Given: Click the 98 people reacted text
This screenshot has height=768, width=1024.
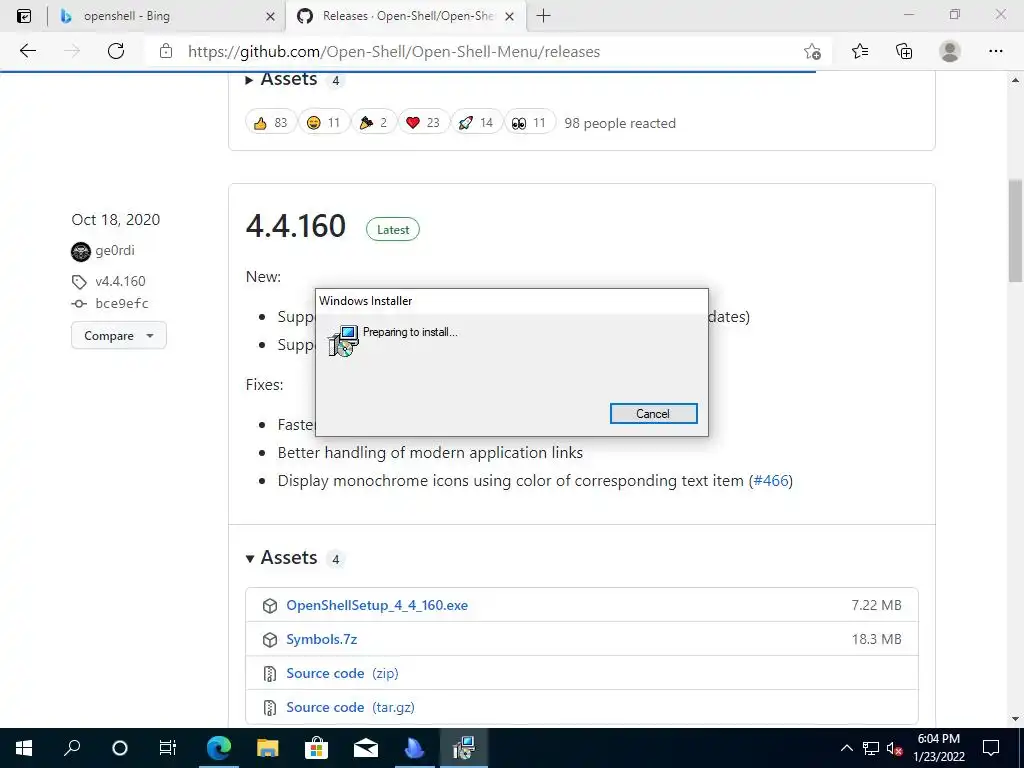Looking at the screenshot, I should (x=620, y=123).
